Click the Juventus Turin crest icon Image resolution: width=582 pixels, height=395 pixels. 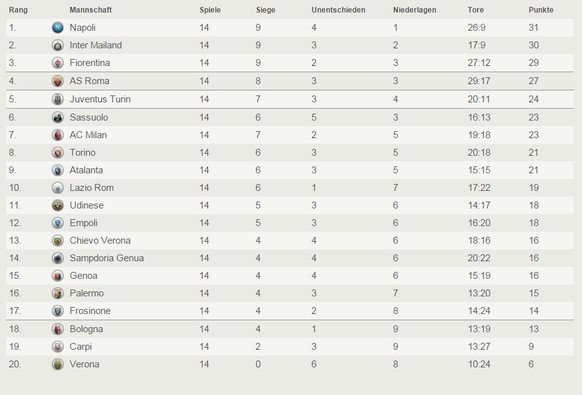58,99
